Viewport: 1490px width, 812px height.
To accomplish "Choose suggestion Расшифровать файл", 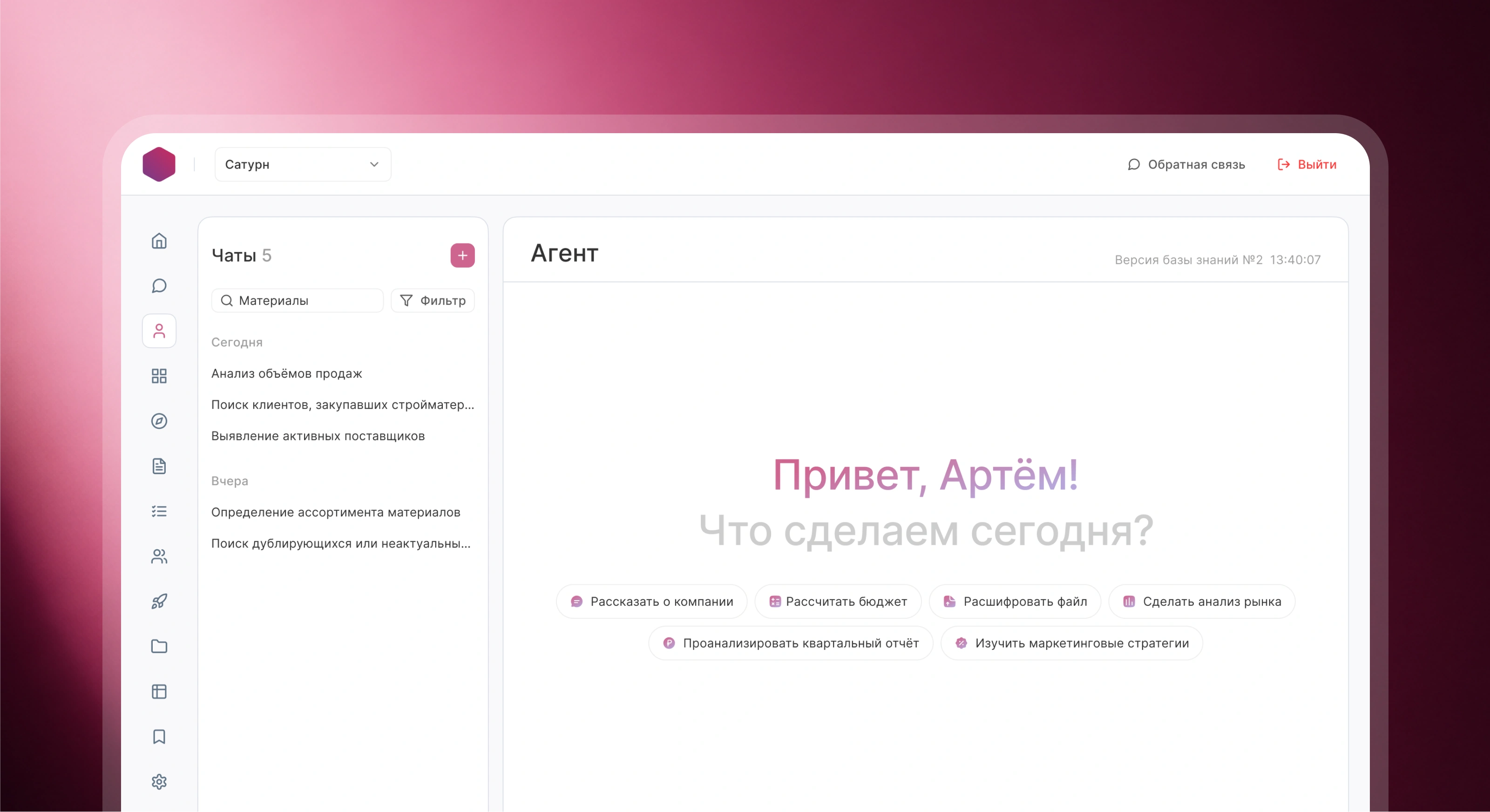I will [x=1015, y=602].
